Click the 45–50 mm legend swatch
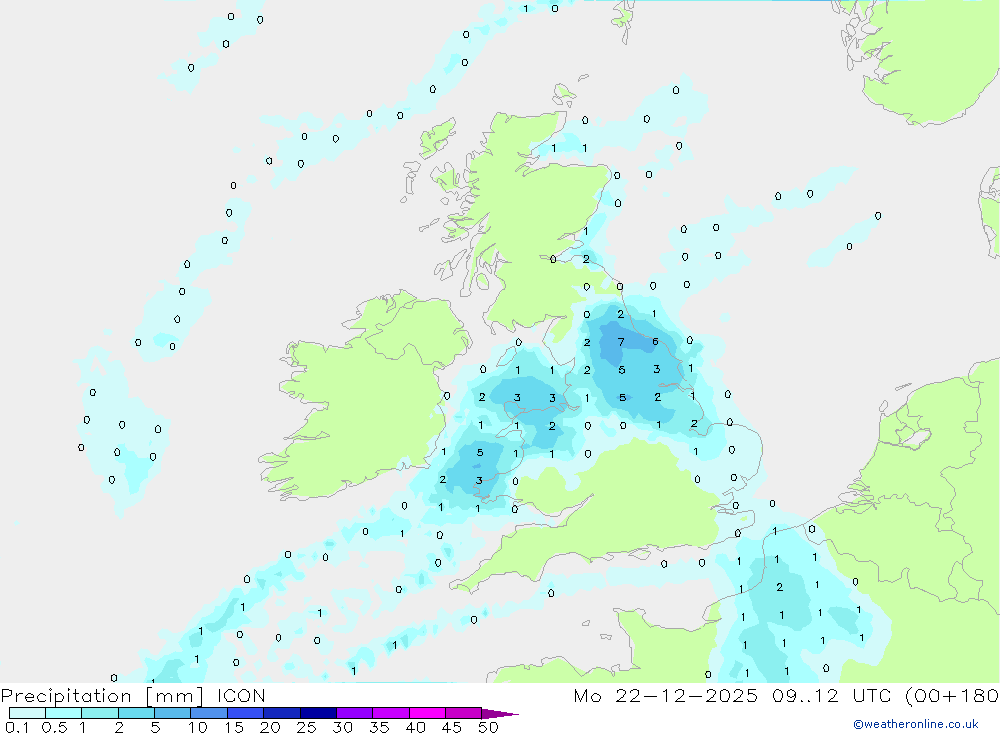1000x733 pixels. pos(464,713)
